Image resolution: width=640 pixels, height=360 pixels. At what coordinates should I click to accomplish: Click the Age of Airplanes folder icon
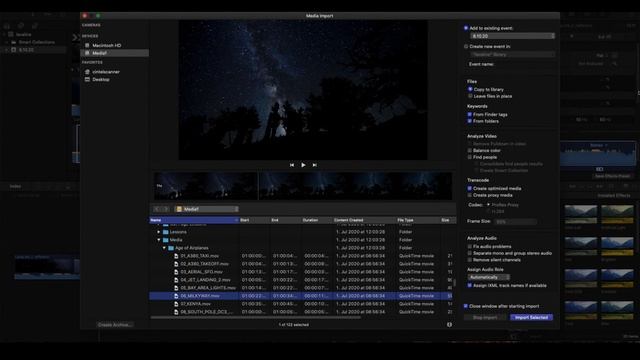(x=171, y=248)
